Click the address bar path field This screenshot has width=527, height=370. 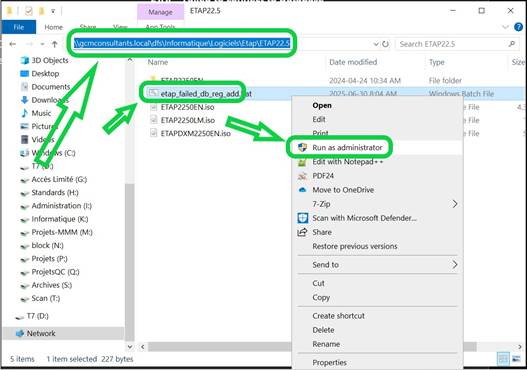181,43
